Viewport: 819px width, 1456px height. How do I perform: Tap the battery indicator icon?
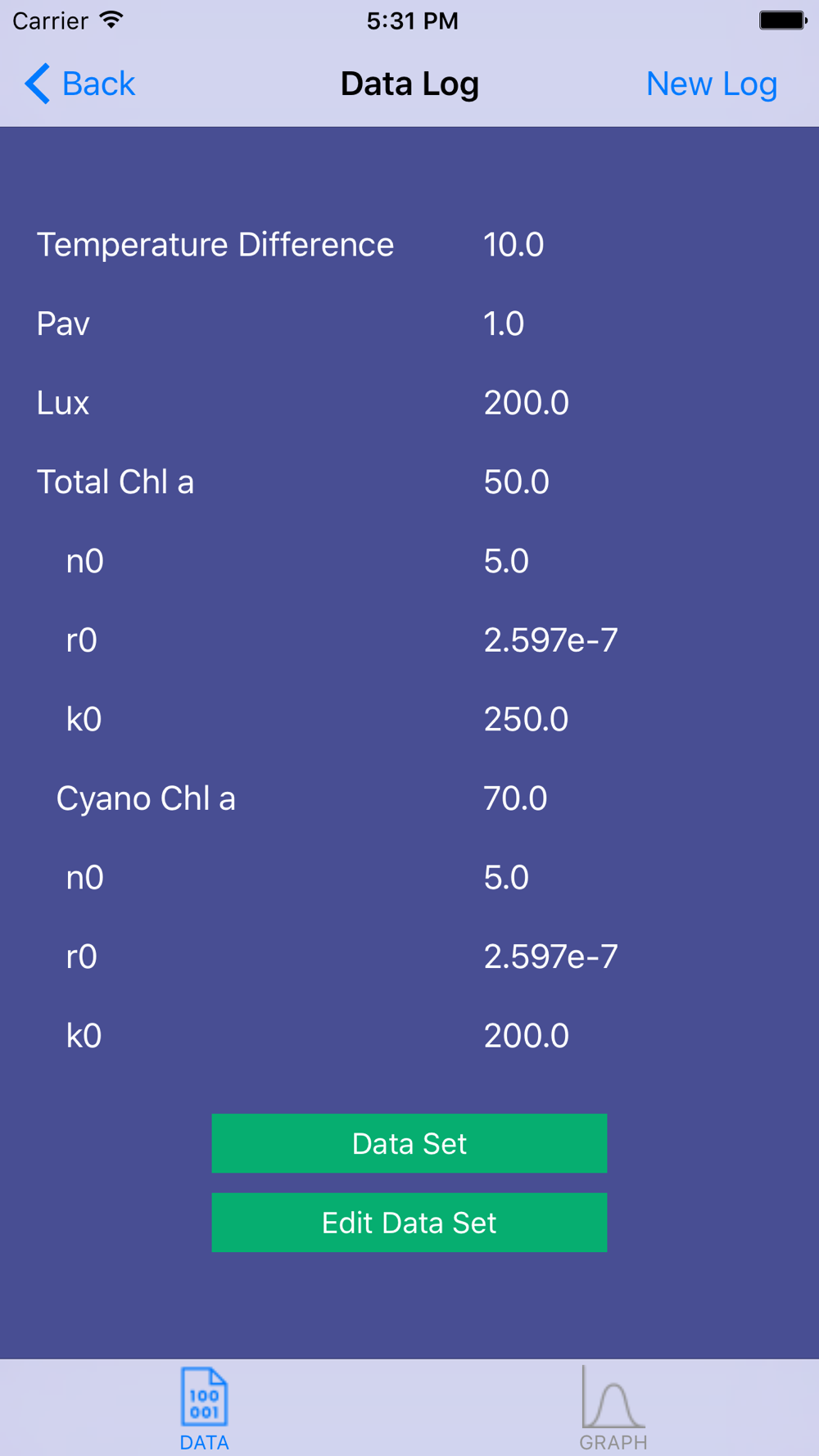coord(782,20)
